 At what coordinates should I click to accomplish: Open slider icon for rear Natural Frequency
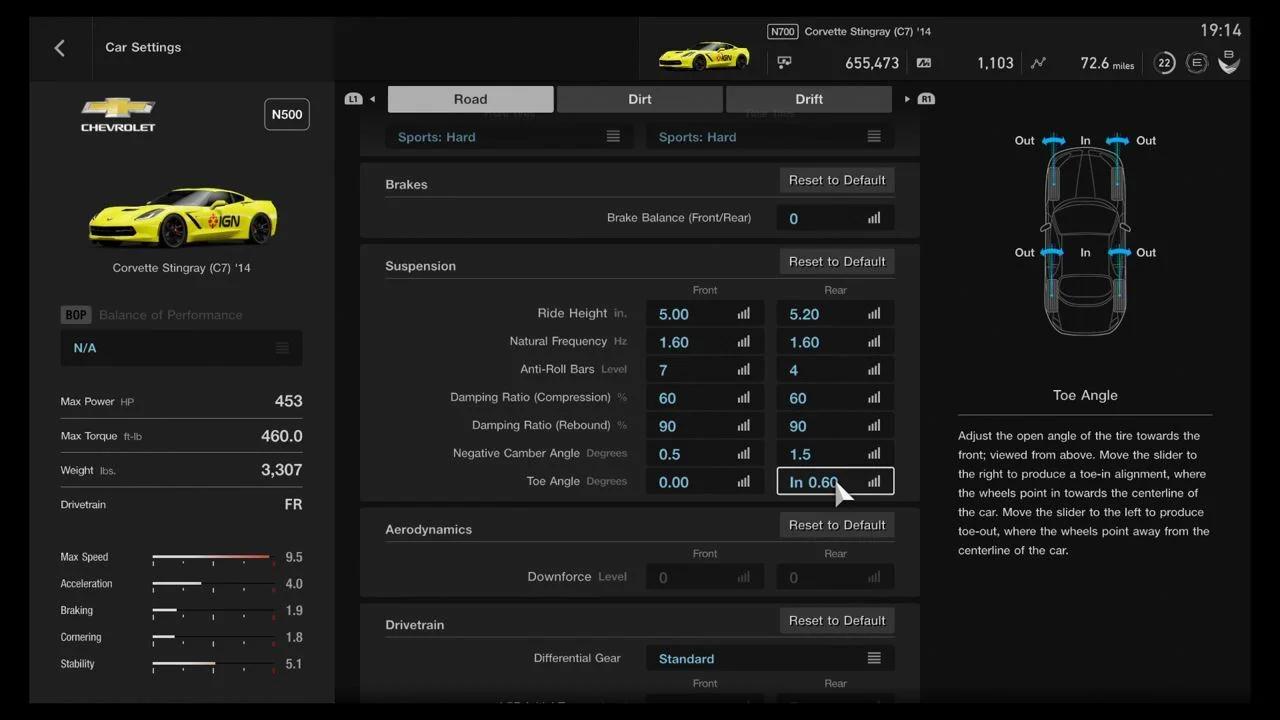pos(874,342)
